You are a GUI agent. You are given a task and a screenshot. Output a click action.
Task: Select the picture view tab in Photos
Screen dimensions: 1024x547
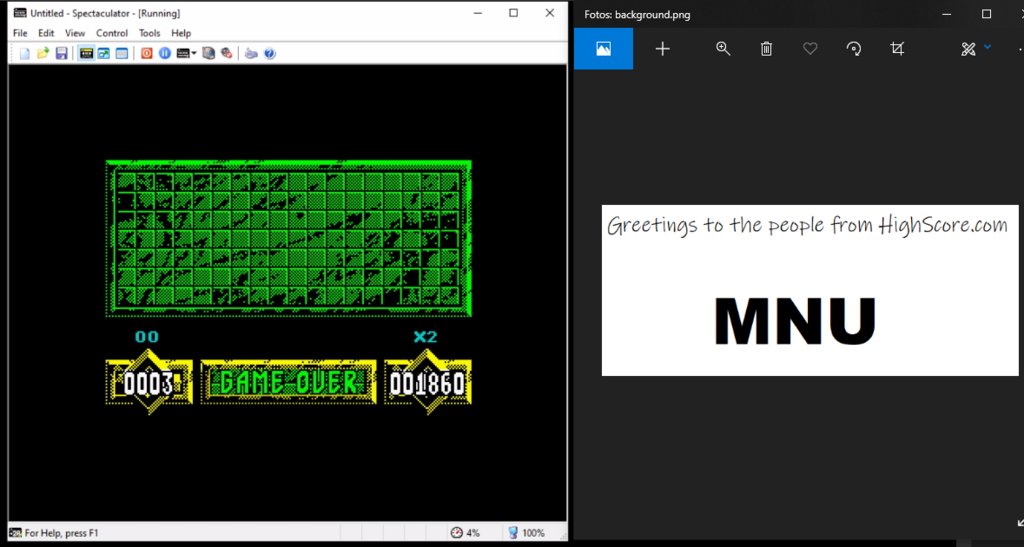[x=603, y=48]
